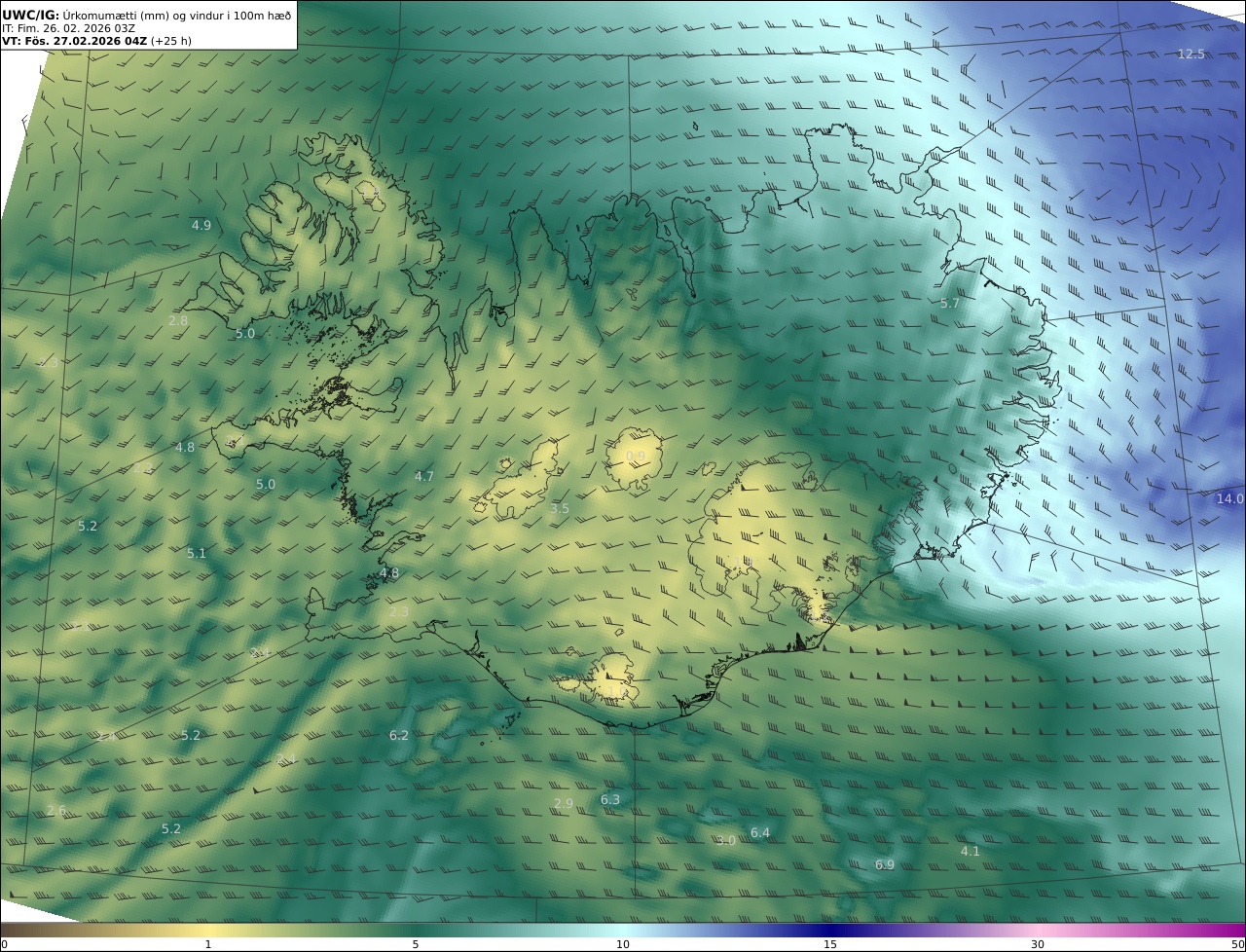Click the 2.6 value label on the map
Image resolution: width=1246 pixels, height=952 pixels.
coord(56,810)
